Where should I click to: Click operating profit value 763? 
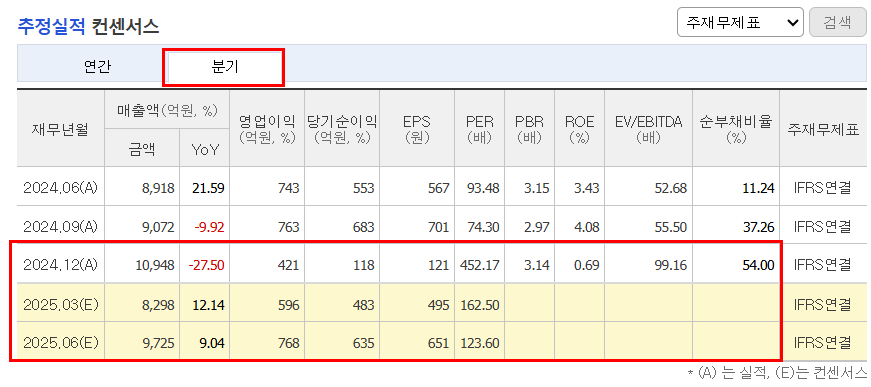(288, 227)
